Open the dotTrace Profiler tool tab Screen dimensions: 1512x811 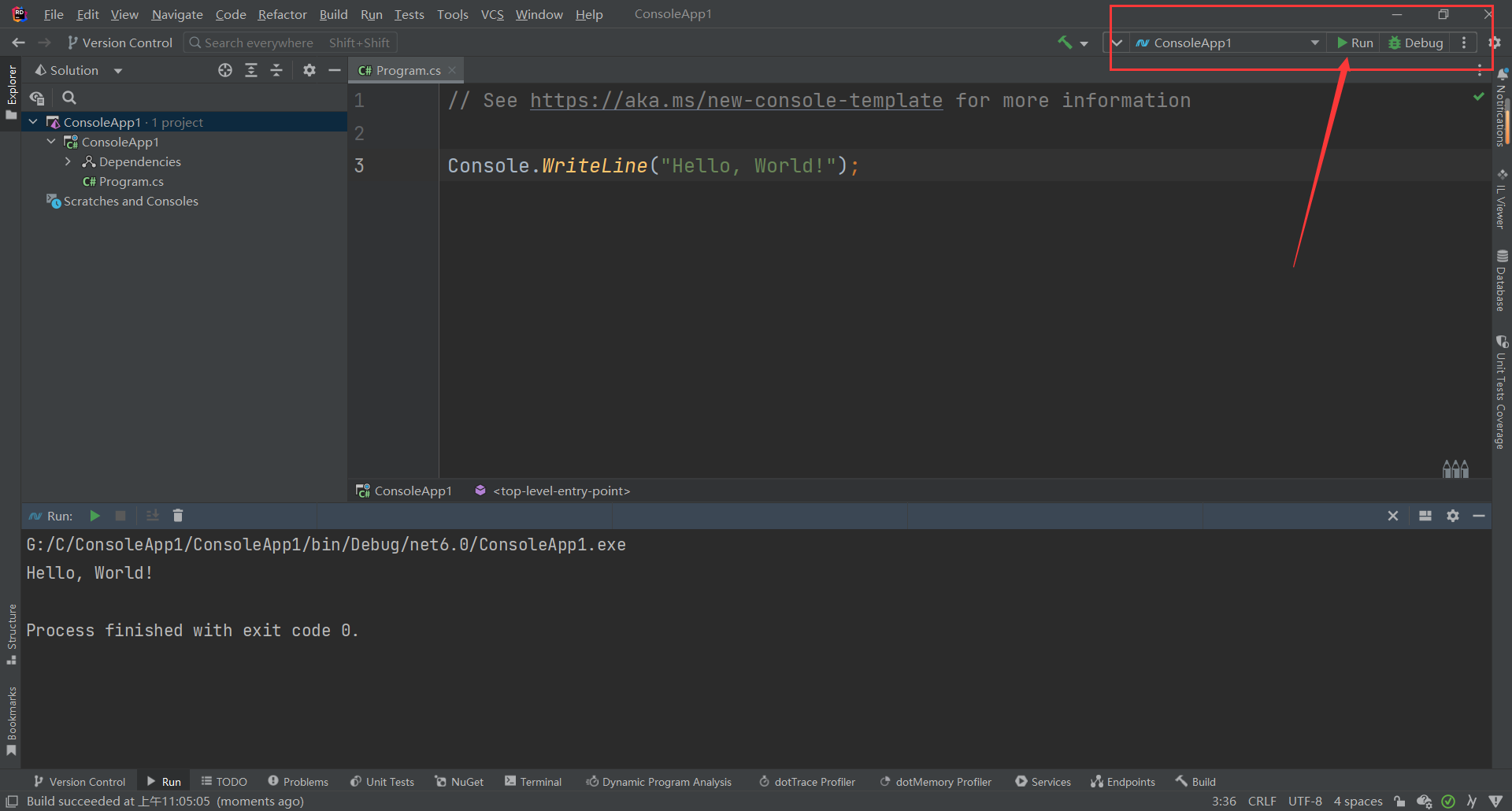pos(806,782)
